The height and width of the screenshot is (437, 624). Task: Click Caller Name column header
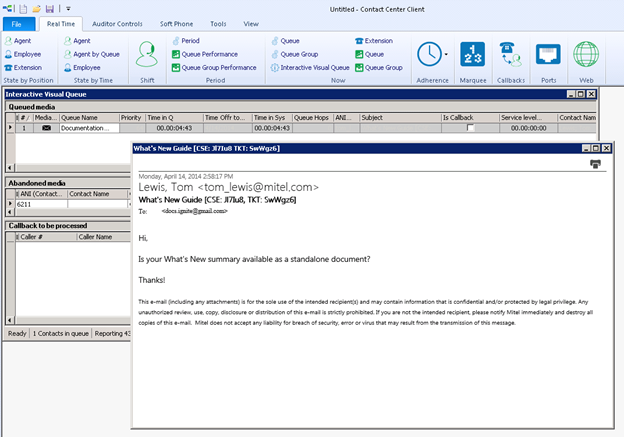103,236
